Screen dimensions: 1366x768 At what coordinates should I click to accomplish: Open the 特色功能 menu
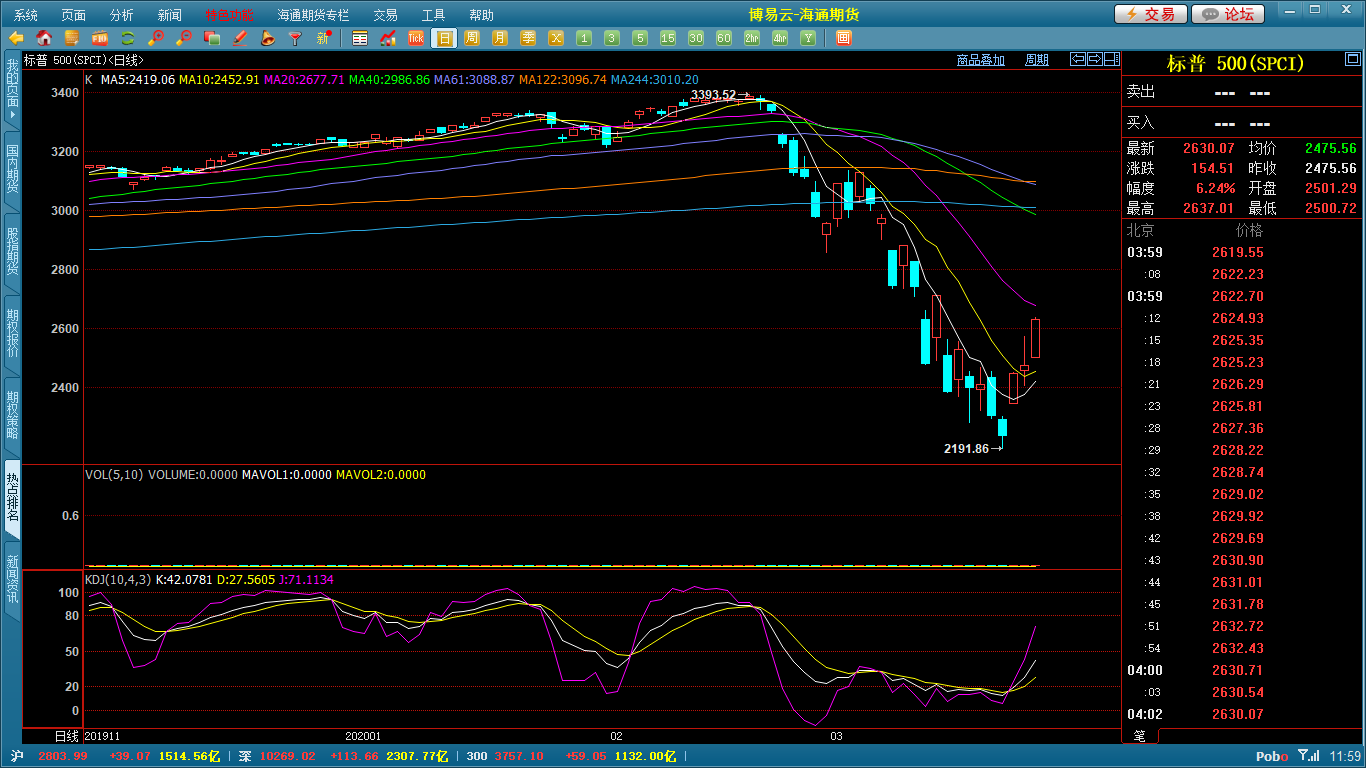click(x=229, y=15)
